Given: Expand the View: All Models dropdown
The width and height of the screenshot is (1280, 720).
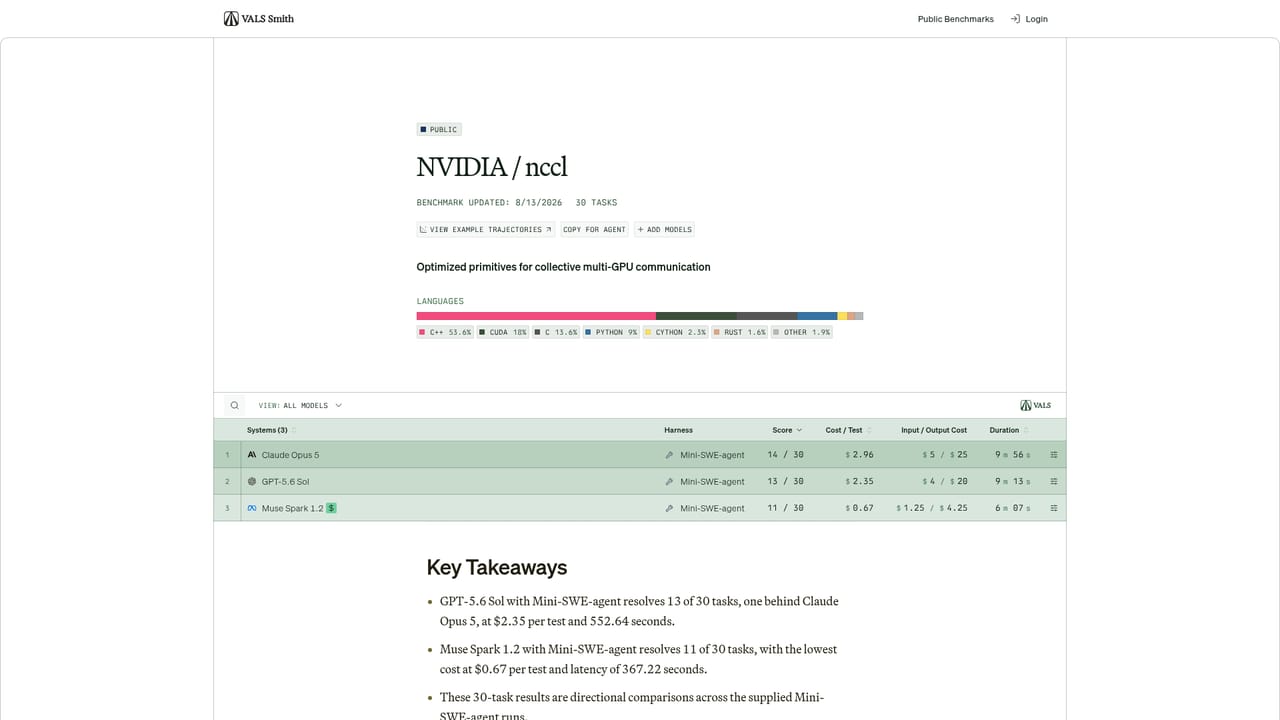Looking at the screenshot, I should tap(300, 406).
